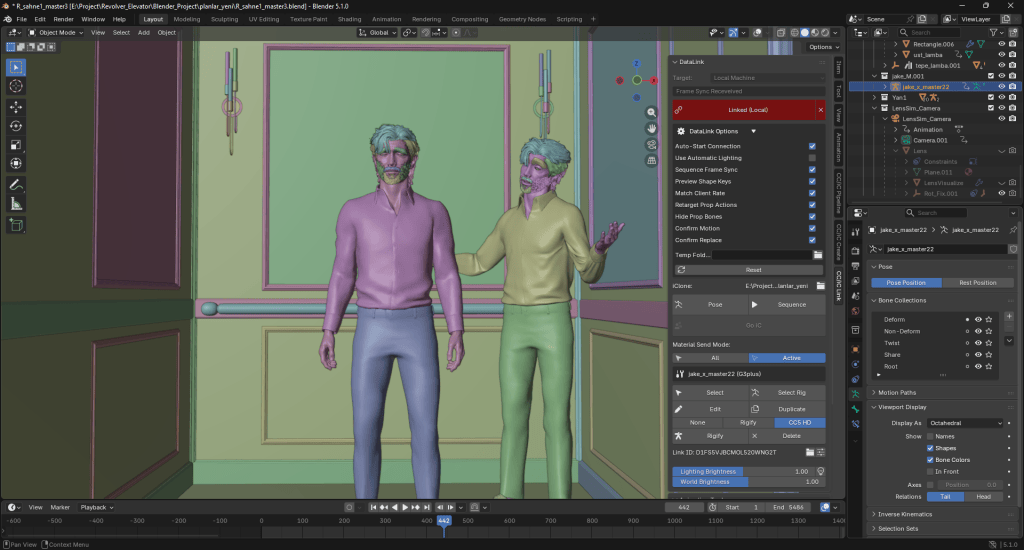Click the Select Rig button
1024x550 pixels.
click(787, 393)
